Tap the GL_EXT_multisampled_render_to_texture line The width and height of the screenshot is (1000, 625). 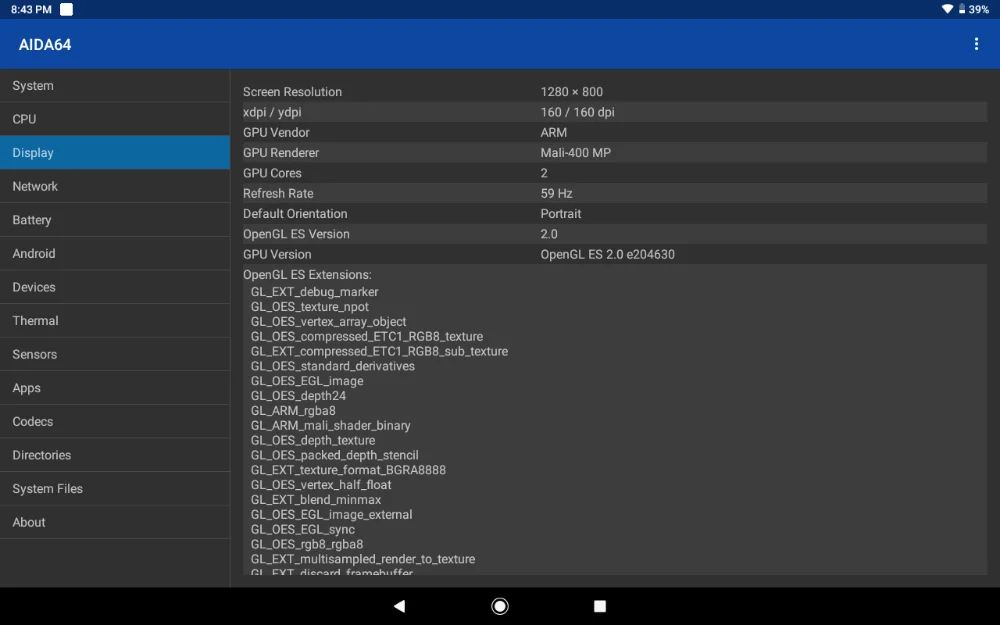(x=363, y=559)
